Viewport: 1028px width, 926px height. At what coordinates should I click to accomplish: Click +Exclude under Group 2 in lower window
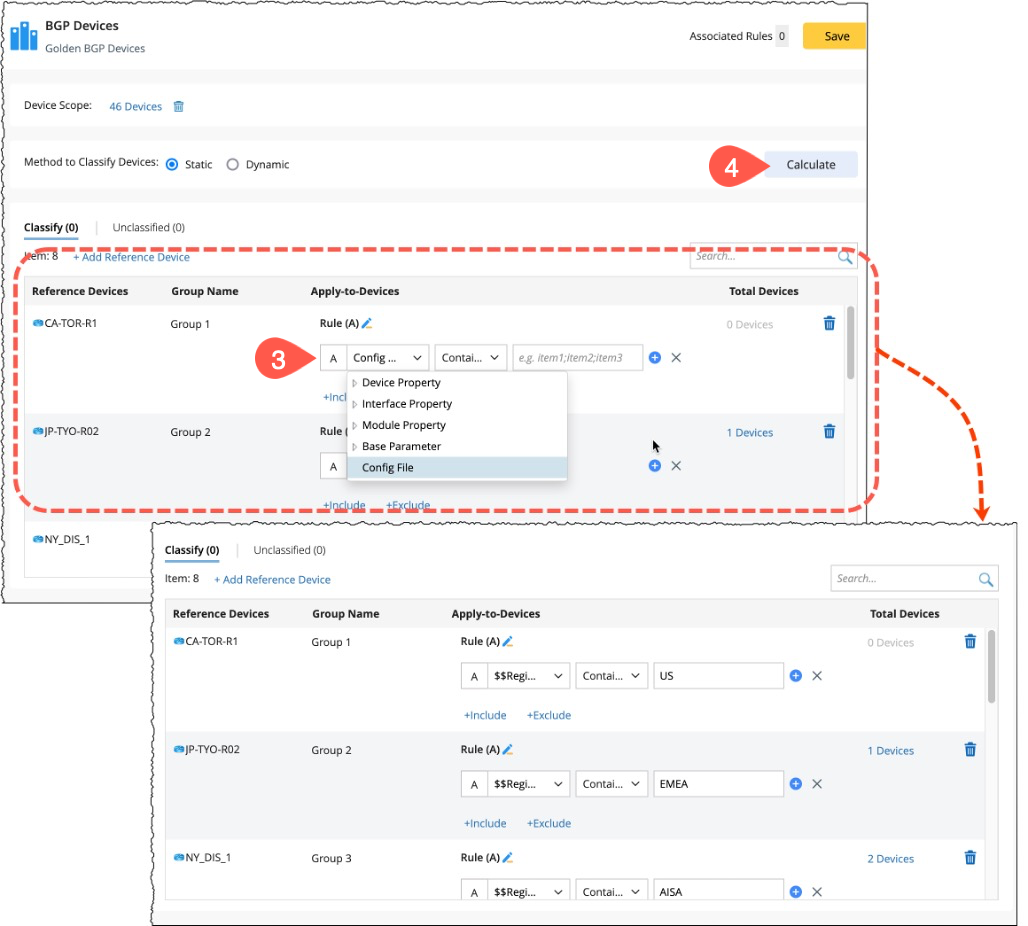pyautogui.click(x=549, y=824)
